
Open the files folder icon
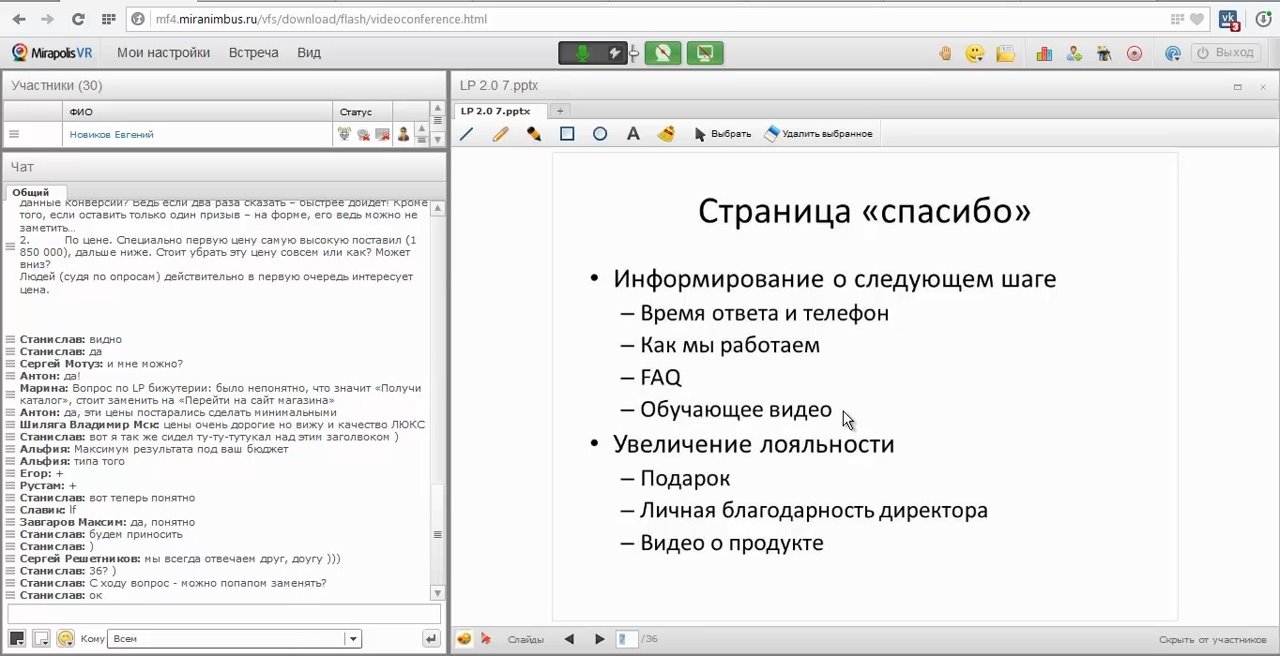click(x=1005, y=53)
